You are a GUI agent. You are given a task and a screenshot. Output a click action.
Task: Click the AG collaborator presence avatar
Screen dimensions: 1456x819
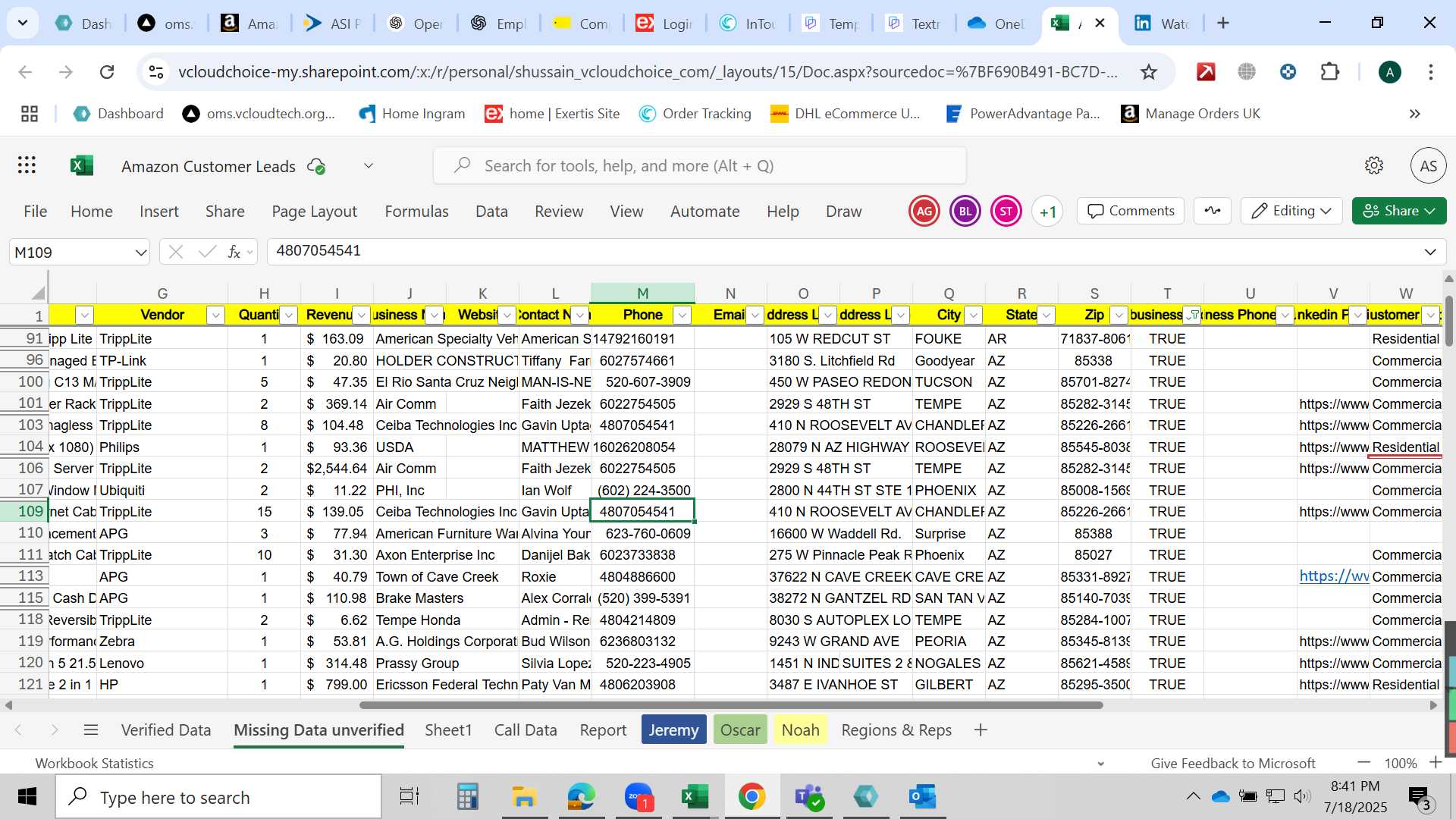pyautogui.click(x=924, y=212)
